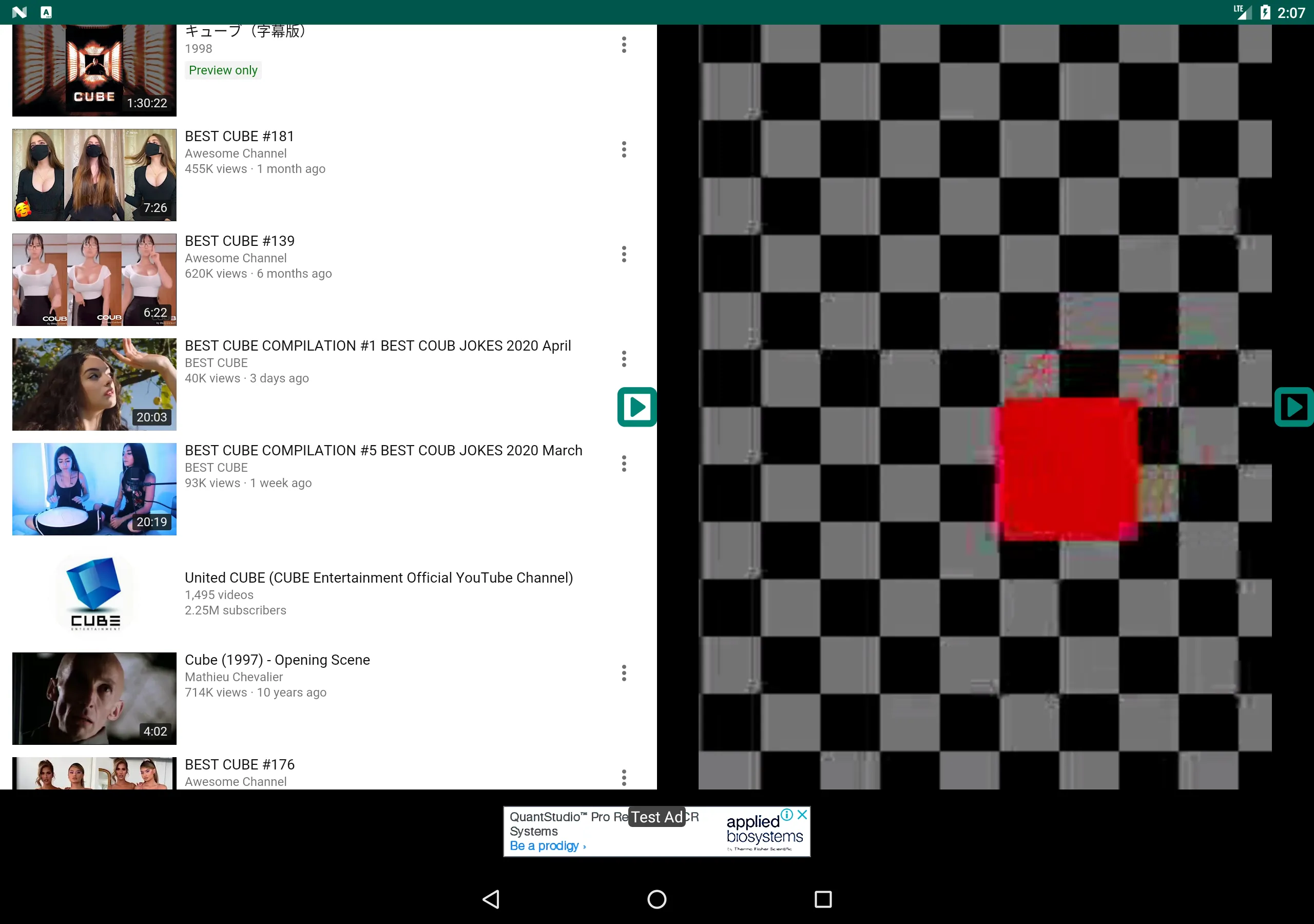Open ad info icon on banner
Screen dimensions: 1314x924
(x=787, y=815)
